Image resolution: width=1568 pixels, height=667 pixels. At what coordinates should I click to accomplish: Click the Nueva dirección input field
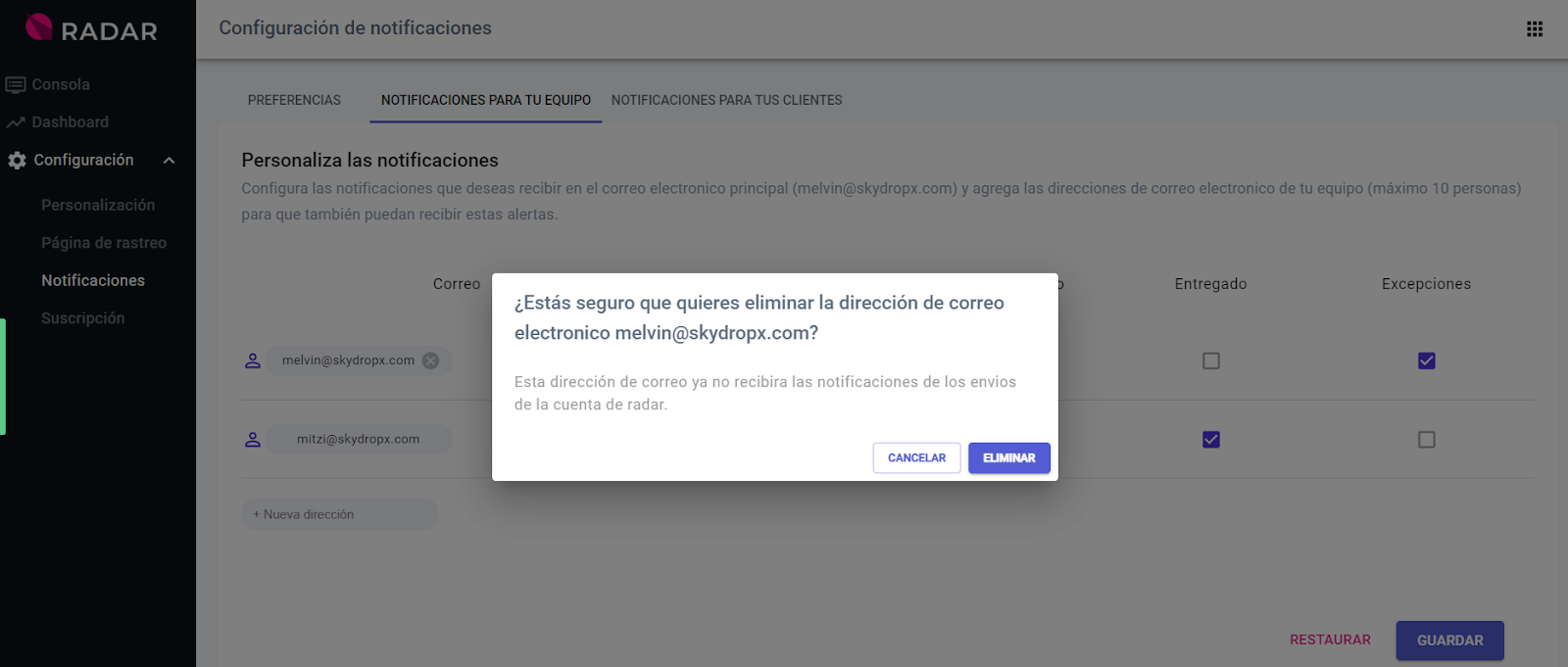[x=339, y=514]
